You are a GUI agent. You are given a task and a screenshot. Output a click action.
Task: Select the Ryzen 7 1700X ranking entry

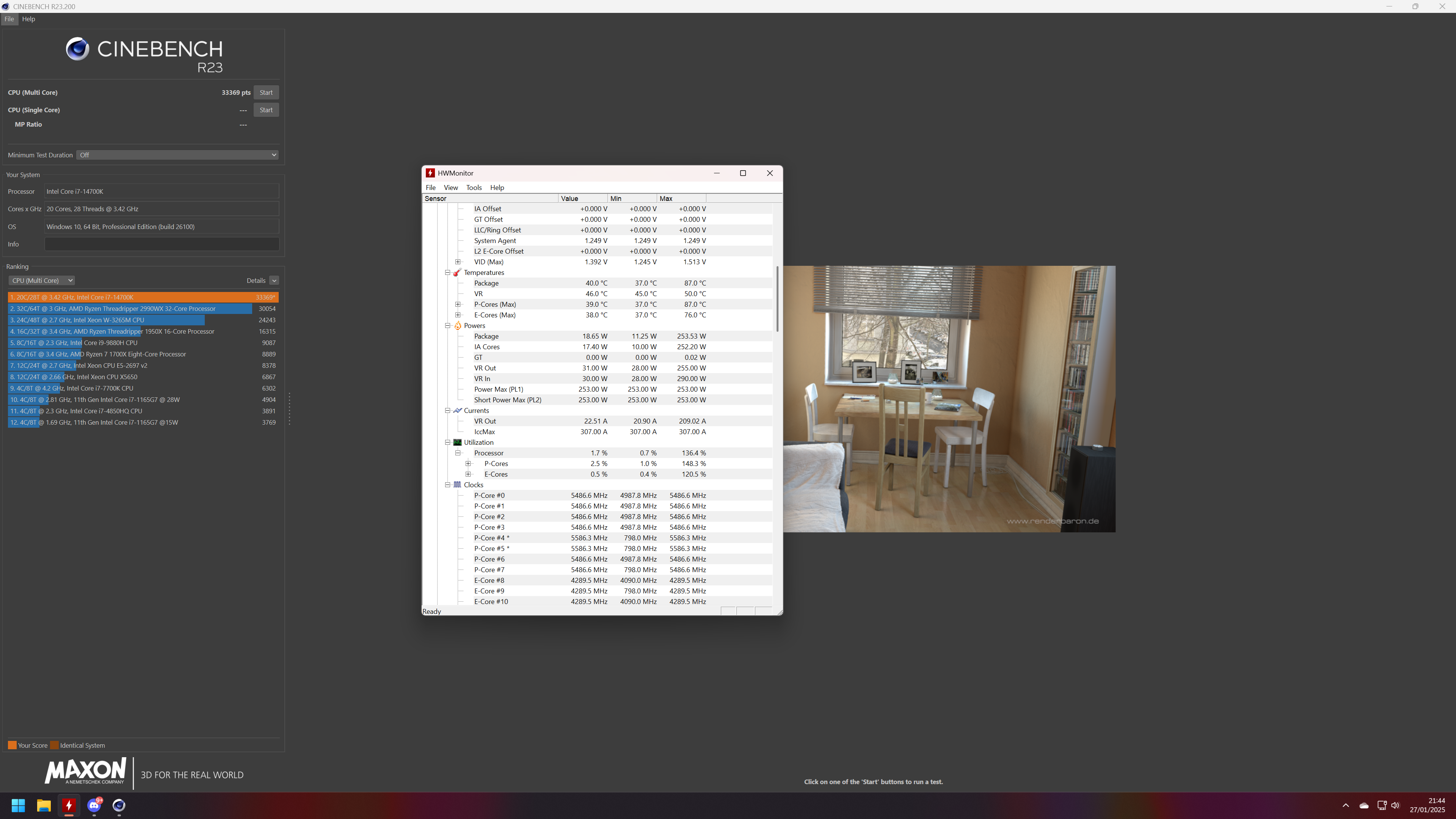tap(143, 355)
